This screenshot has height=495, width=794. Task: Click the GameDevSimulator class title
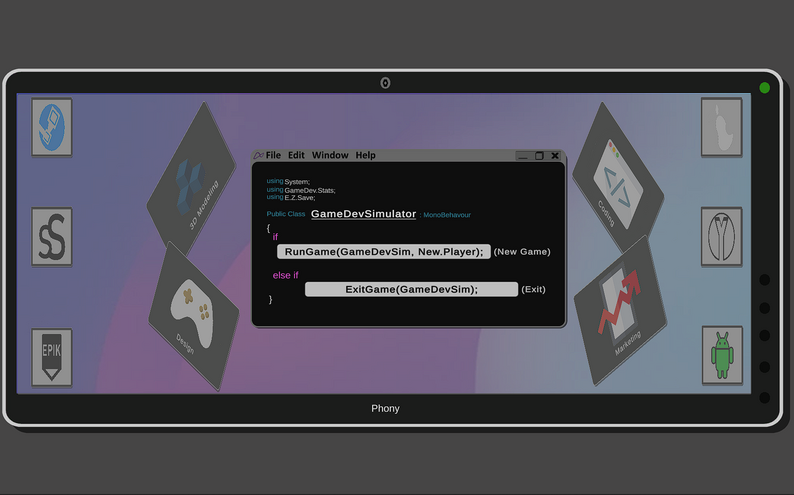click(x=363, y=214)
